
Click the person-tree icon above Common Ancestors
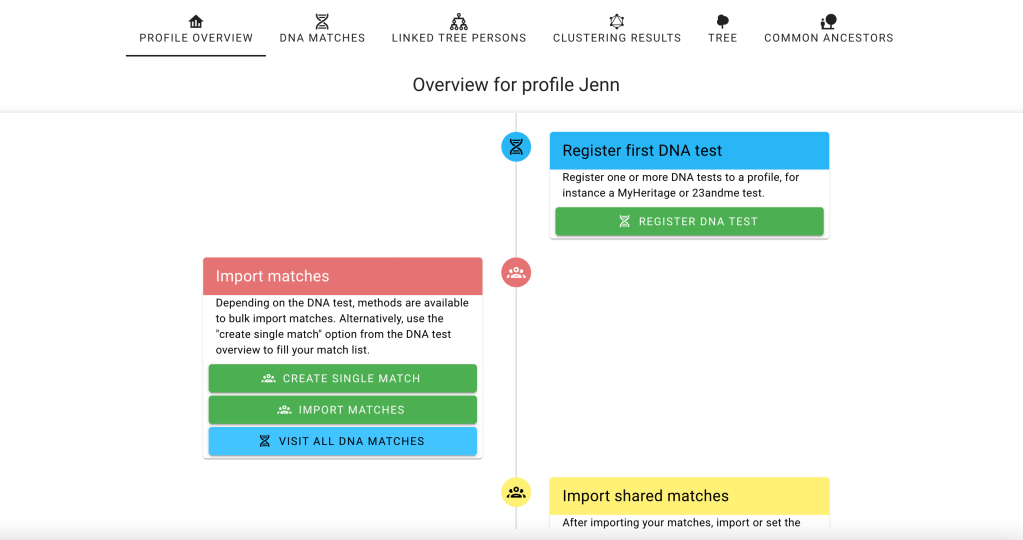coord(828,21)
